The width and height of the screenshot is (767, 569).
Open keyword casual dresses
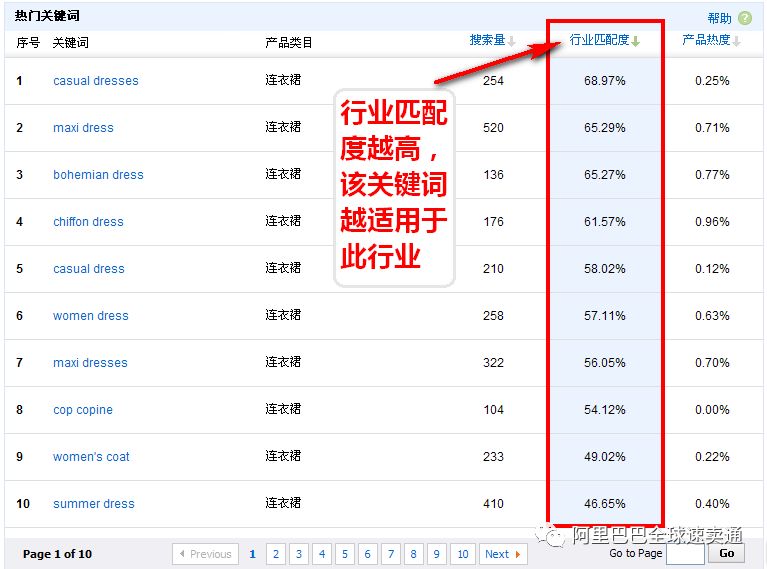point(96,81)
